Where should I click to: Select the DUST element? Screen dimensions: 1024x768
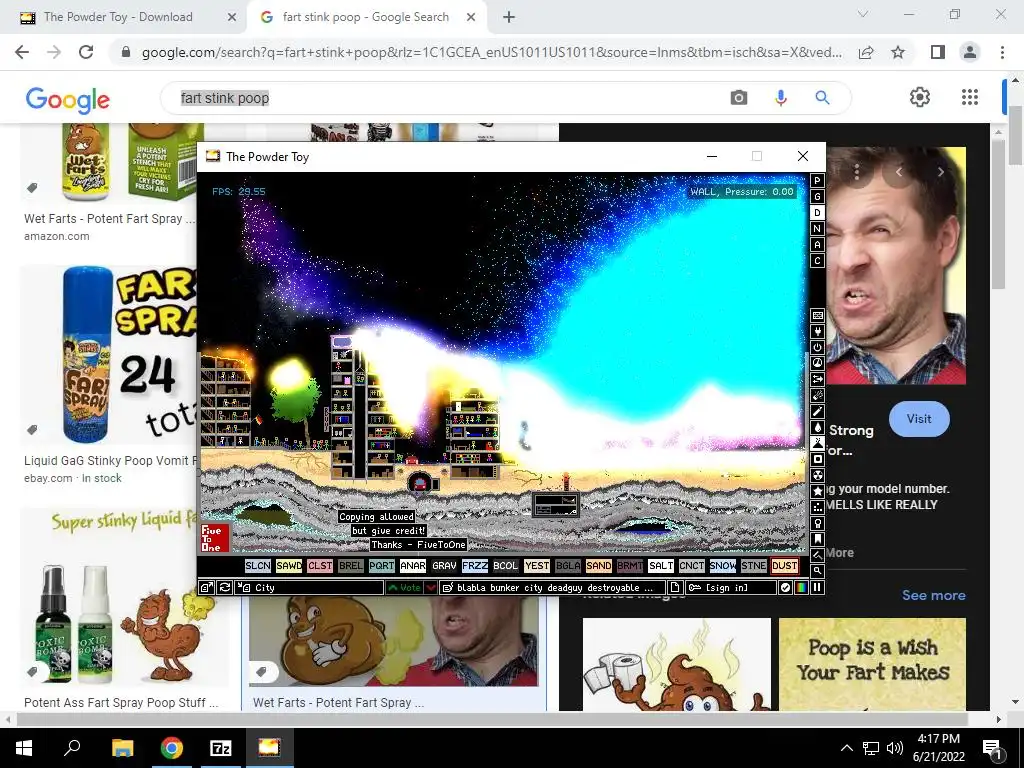[x=784, y=566]
